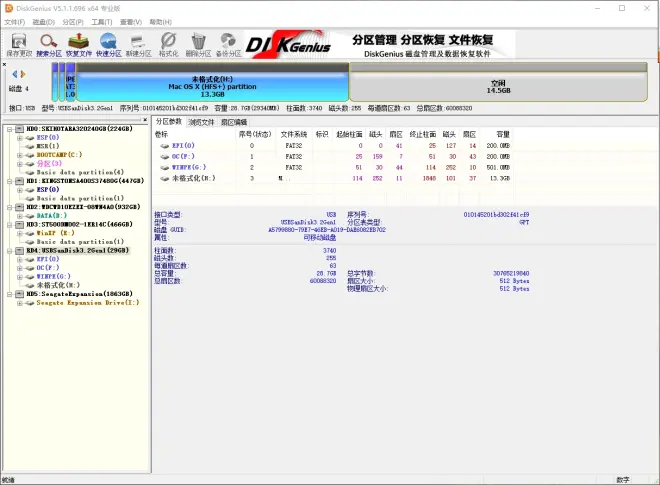Click the 序号(状态) column header

pyautogui.click(x=255, y=134)
